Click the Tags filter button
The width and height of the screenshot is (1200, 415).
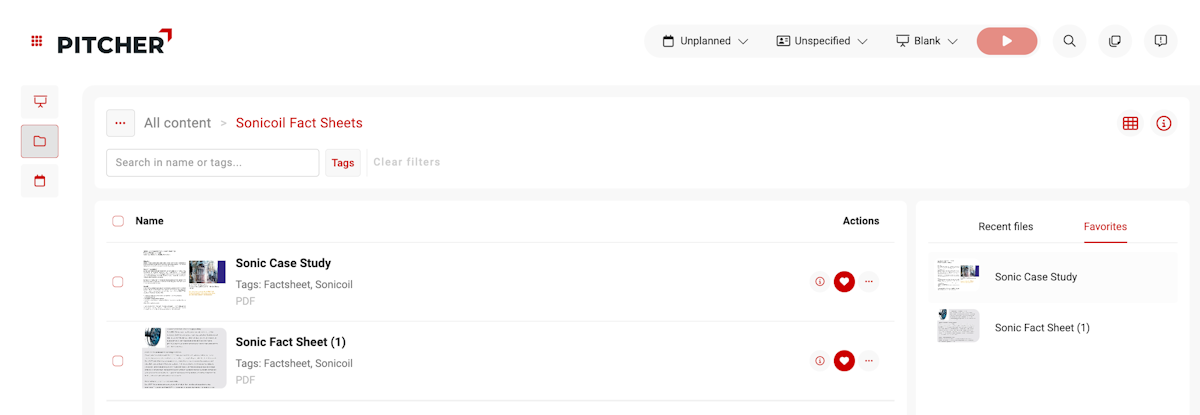[x=343, y=163]
